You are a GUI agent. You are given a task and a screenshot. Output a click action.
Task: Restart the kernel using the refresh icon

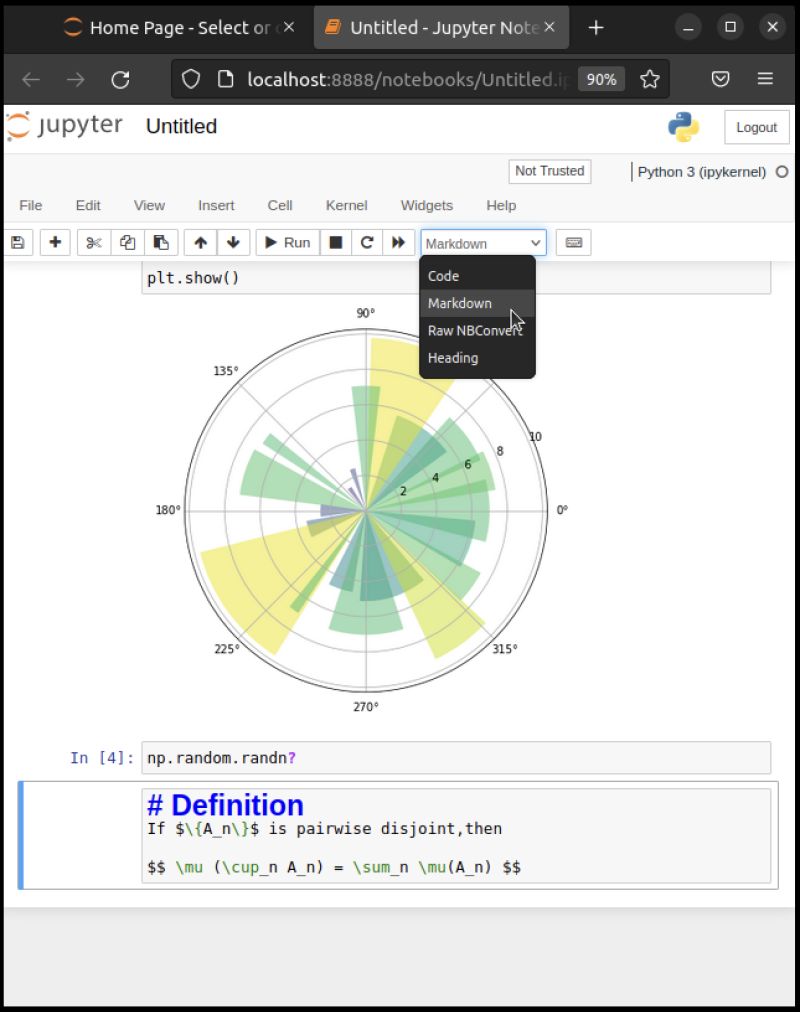pos(366,242)
